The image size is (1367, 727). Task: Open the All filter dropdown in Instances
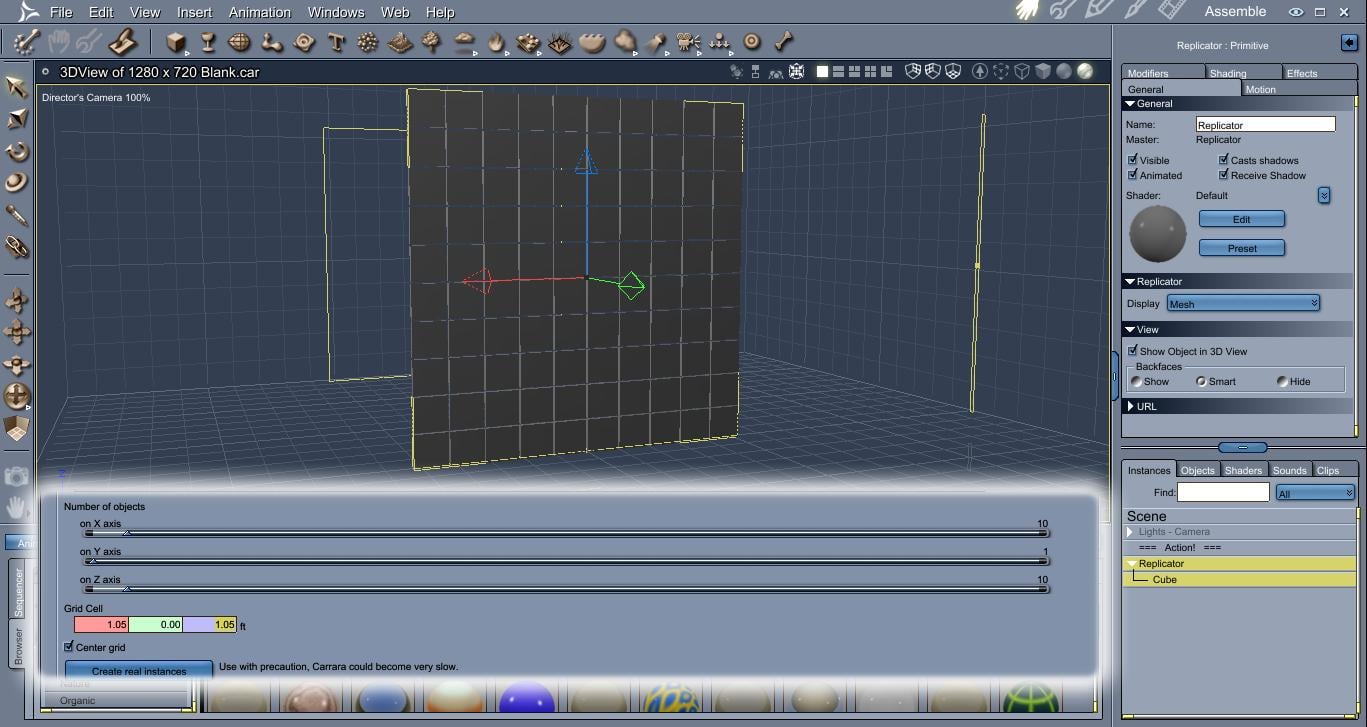[x=1315, y=493]
